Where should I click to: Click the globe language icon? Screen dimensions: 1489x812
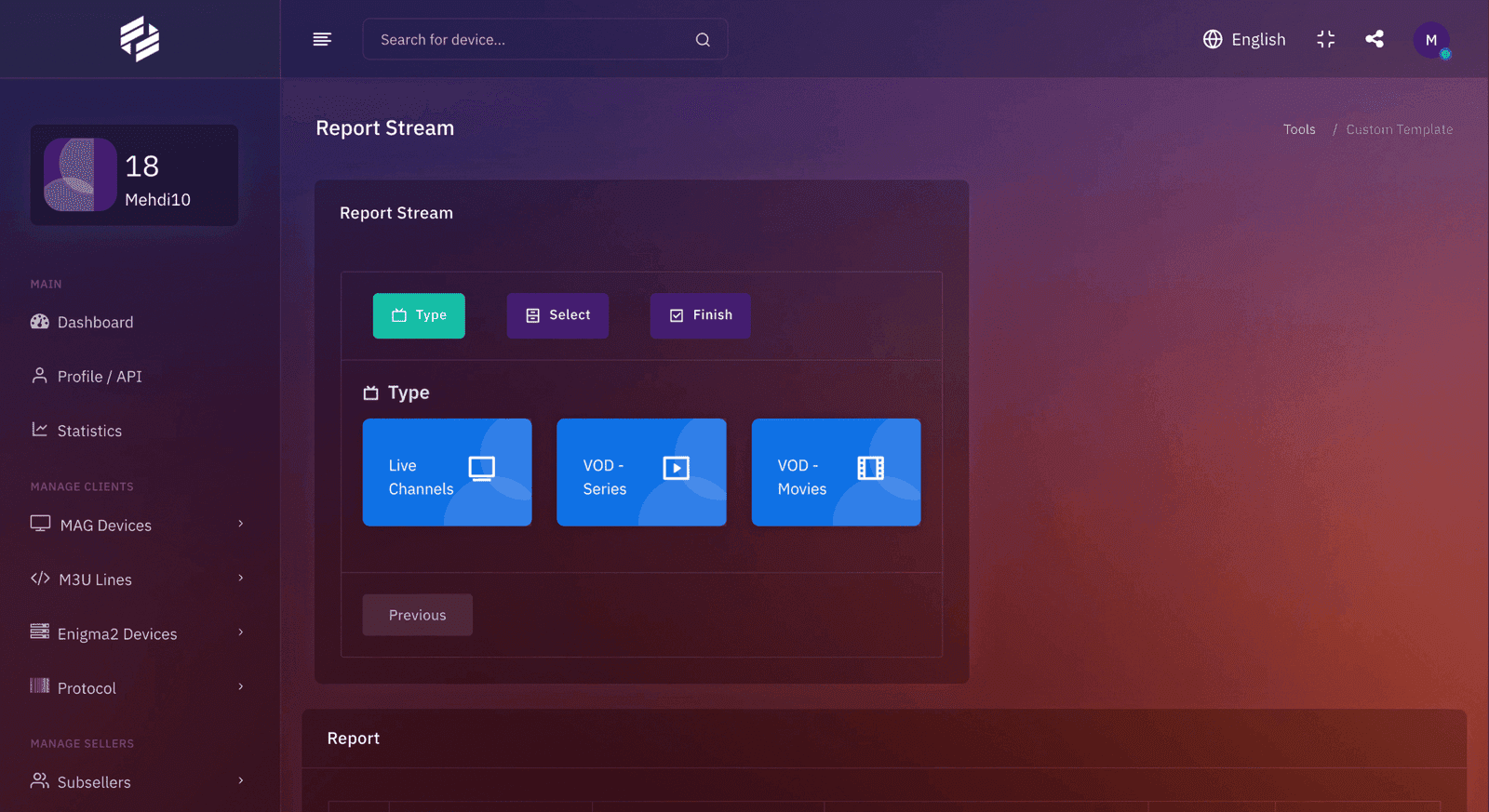tap(1213, 39)
